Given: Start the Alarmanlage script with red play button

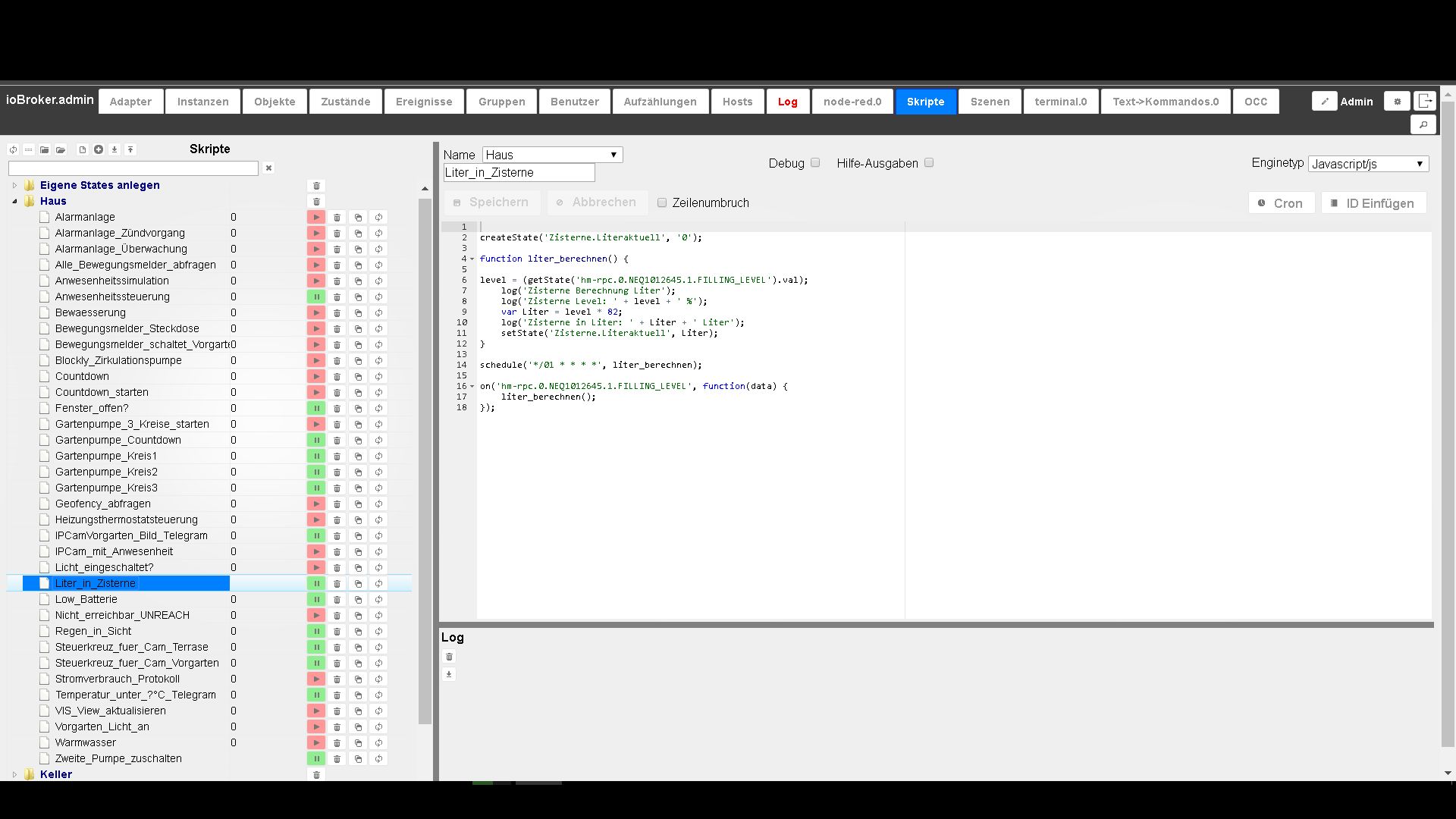Looking at the screenshot, I should click(x=316, y=218).
